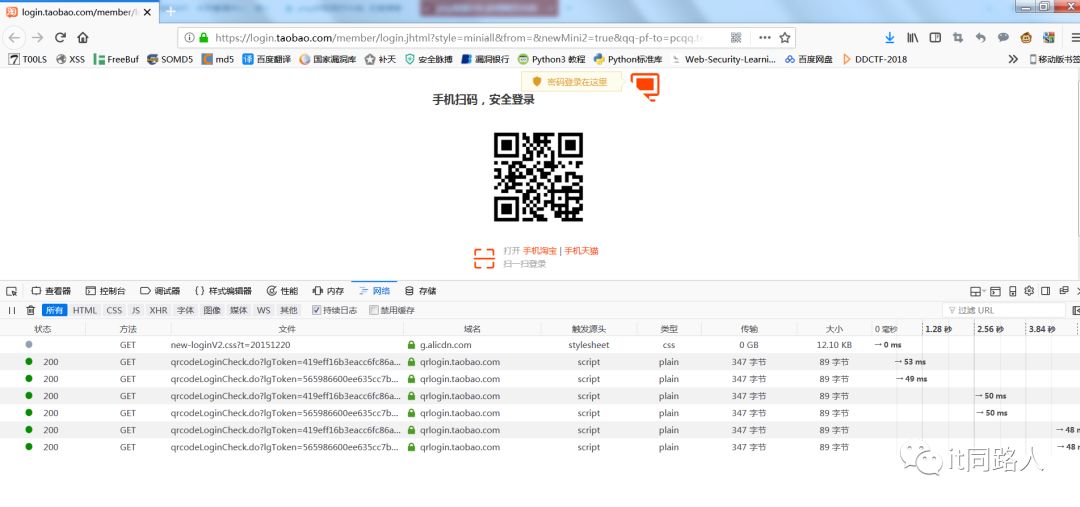Open the 控制台 devtools tab
The width and height of the screenshot is (1080, 507).
coord(105,291)
